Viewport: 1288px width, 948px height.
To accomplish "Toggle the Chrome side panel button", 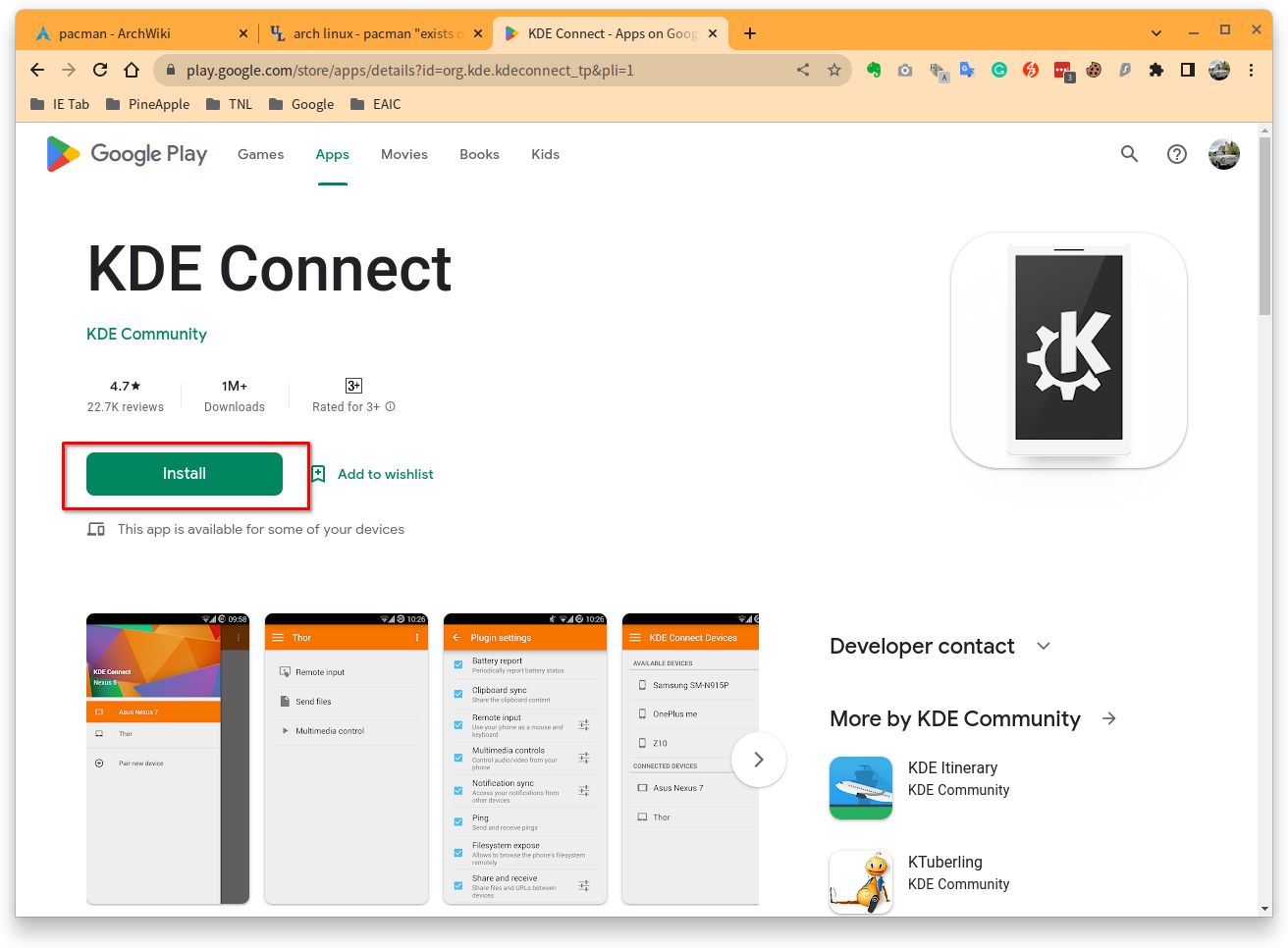I will [x=1188, y=70].
